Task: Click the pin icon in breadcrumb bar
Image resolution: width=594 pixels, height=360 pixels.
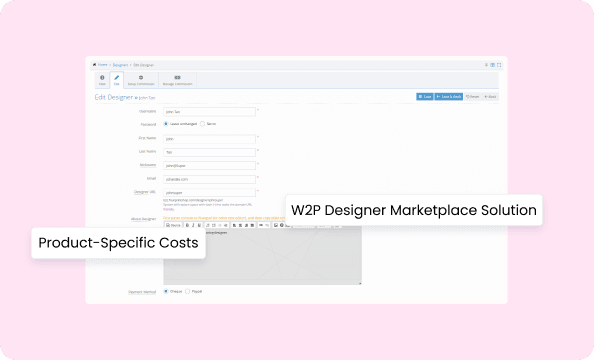Action: (486, 65)
